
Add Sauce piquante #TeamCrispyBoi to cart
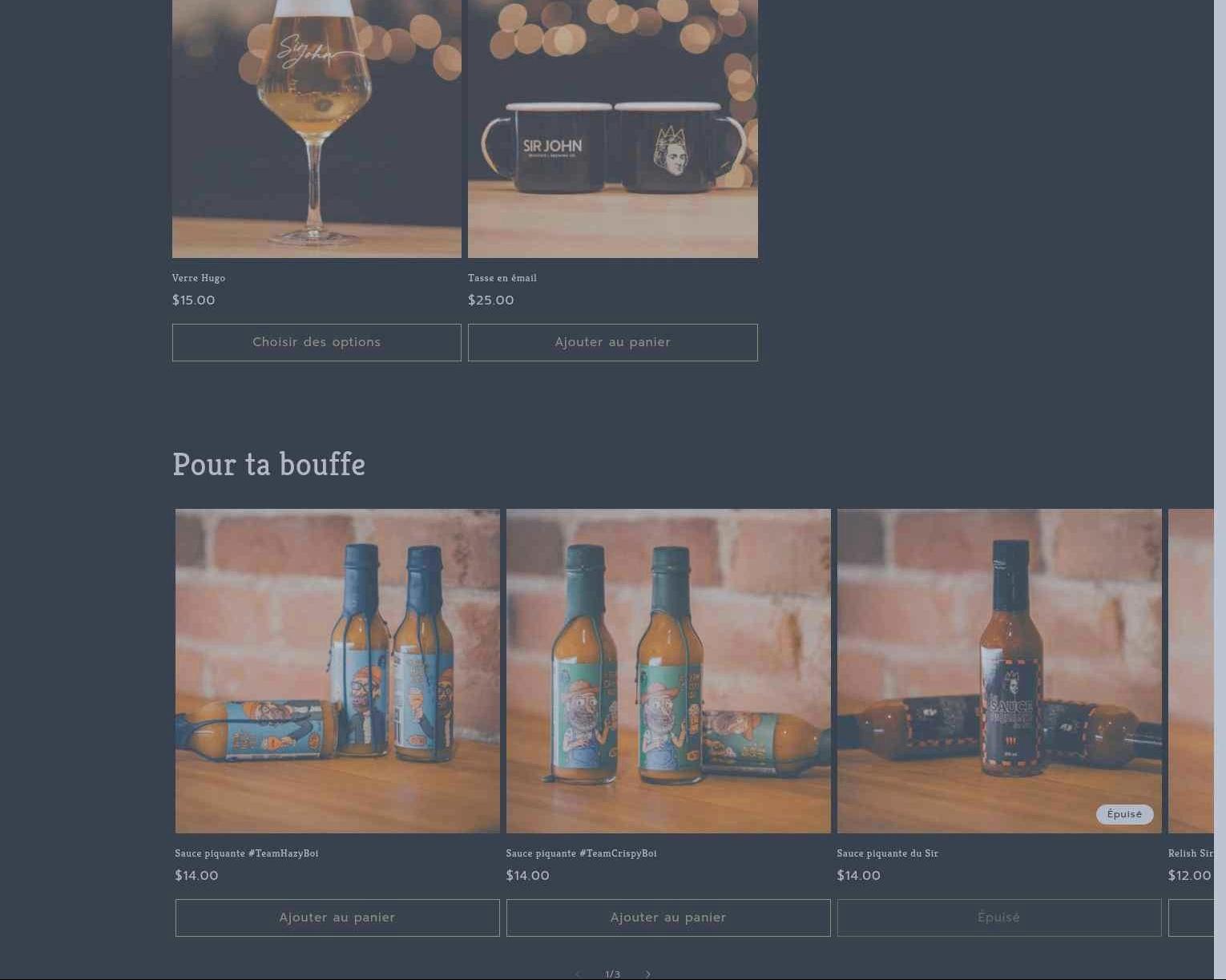668,917
